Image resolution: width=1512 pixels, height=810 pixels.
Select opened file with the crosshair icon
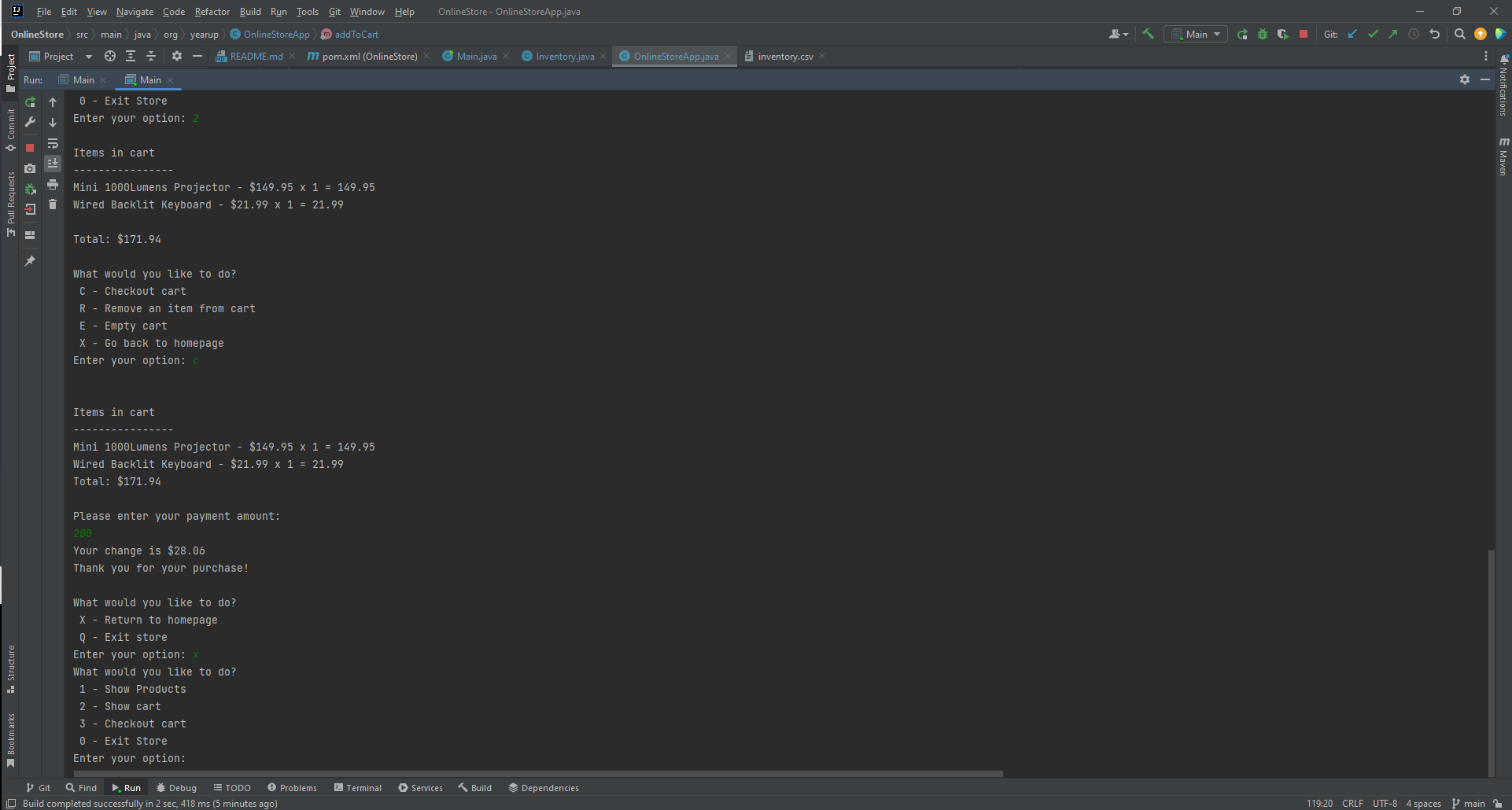tap(110, 56)
